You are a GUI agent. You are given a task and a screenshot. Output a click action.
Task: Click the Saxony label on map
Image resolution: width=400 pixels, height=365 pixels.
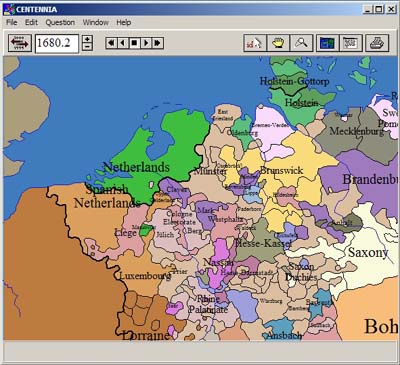[368, 252]
